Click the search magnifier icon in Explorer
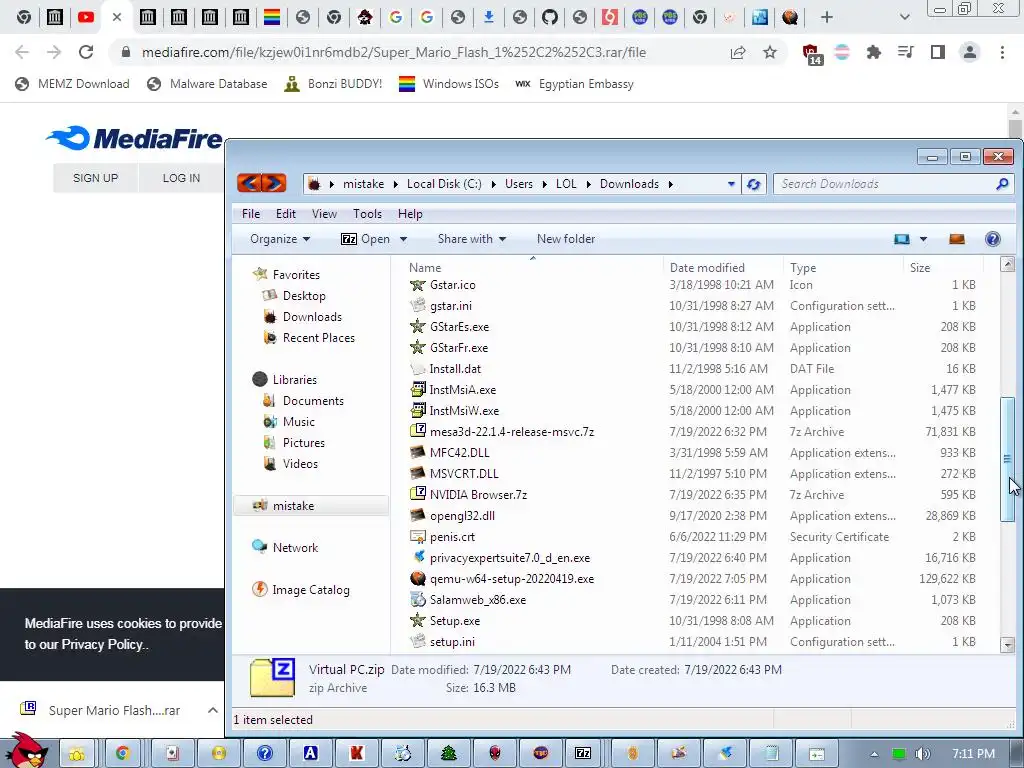 (1002, 184)
